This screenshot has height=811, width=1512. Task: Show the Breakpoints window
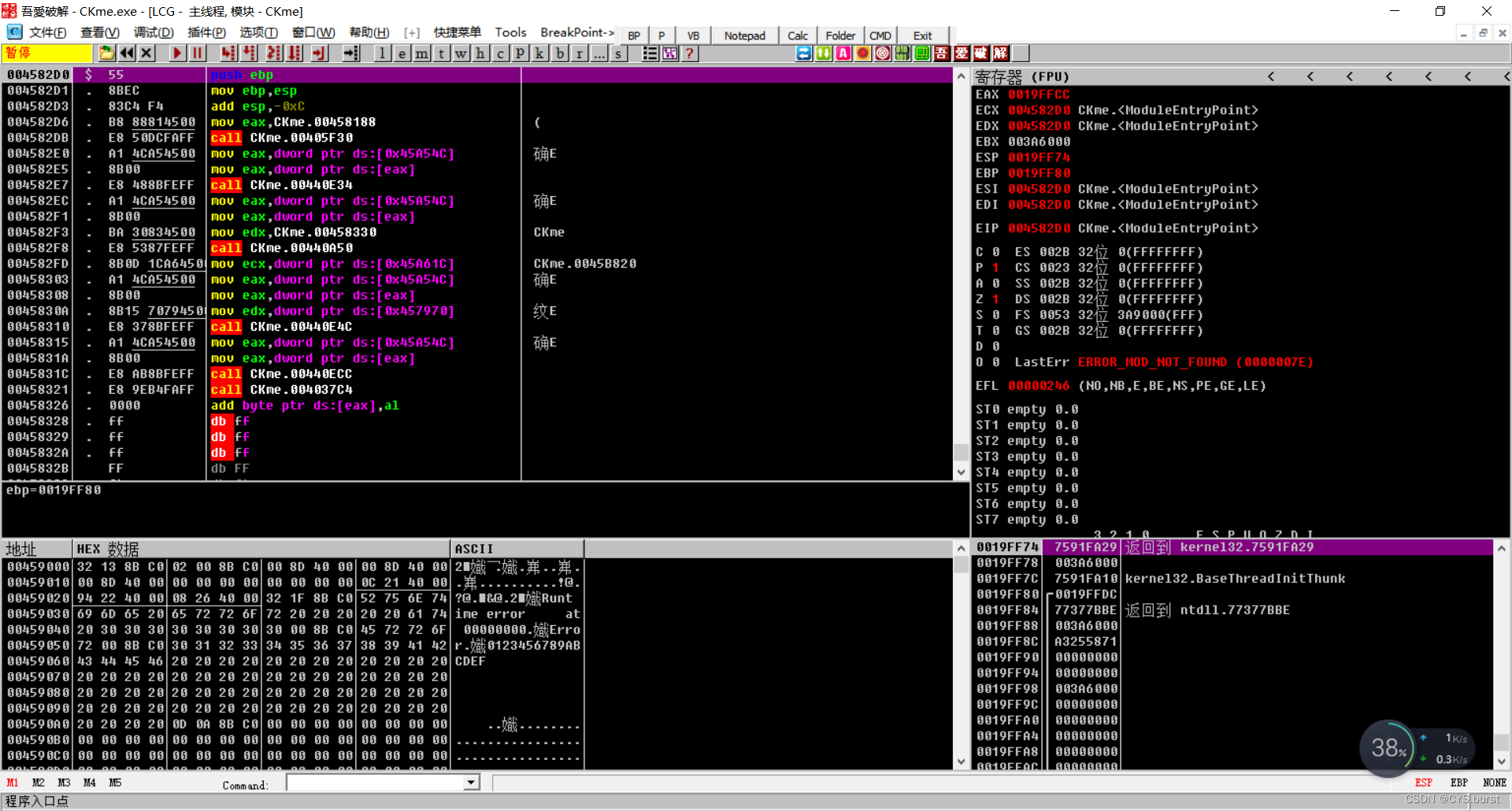tap(559, 53)
